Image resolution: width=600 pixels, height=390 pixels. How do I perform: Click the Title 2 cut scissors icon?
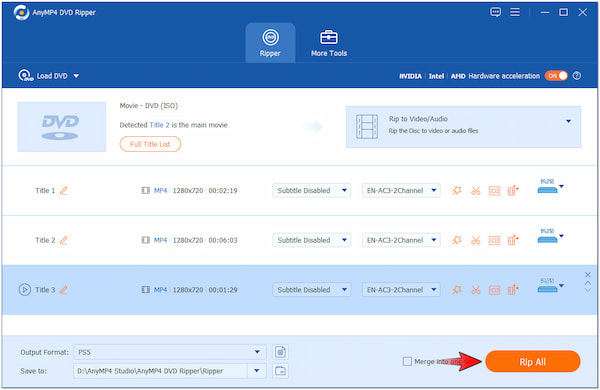pos(476,240)
